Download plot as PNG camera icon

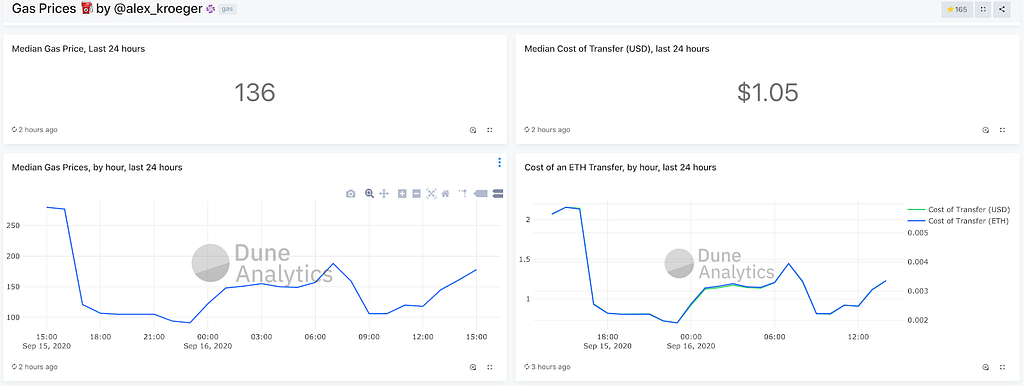[x=351, y=193]
